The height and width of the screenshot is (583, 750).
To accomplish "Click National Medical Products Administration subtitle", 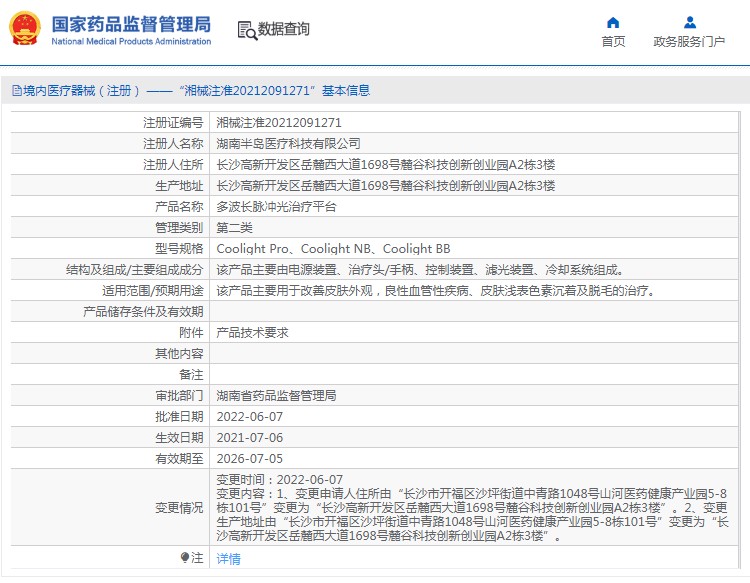I will (x=131, y=42).
